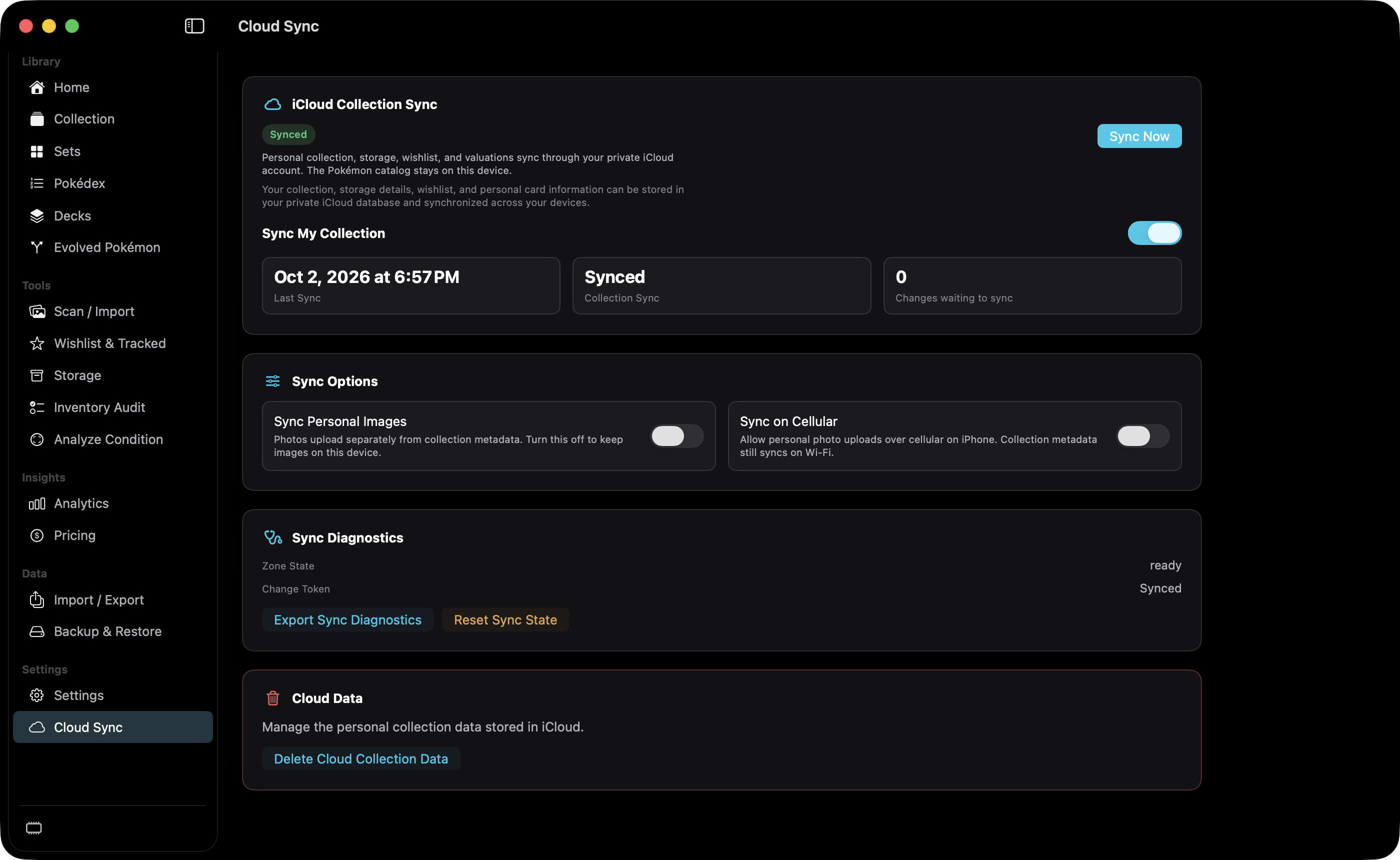Screen dimensions: 1400x860
Task: Click the Wishlist & Tracked star icon
Action: pos(37,343)
